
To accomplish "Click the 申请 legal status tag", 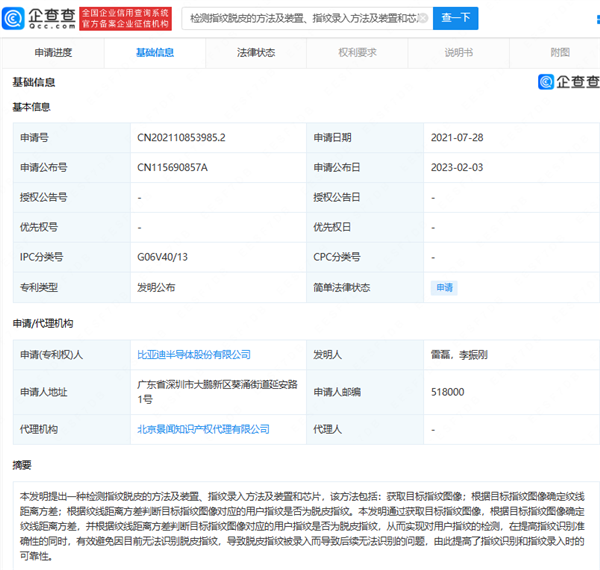I will [x=444, y=287].
